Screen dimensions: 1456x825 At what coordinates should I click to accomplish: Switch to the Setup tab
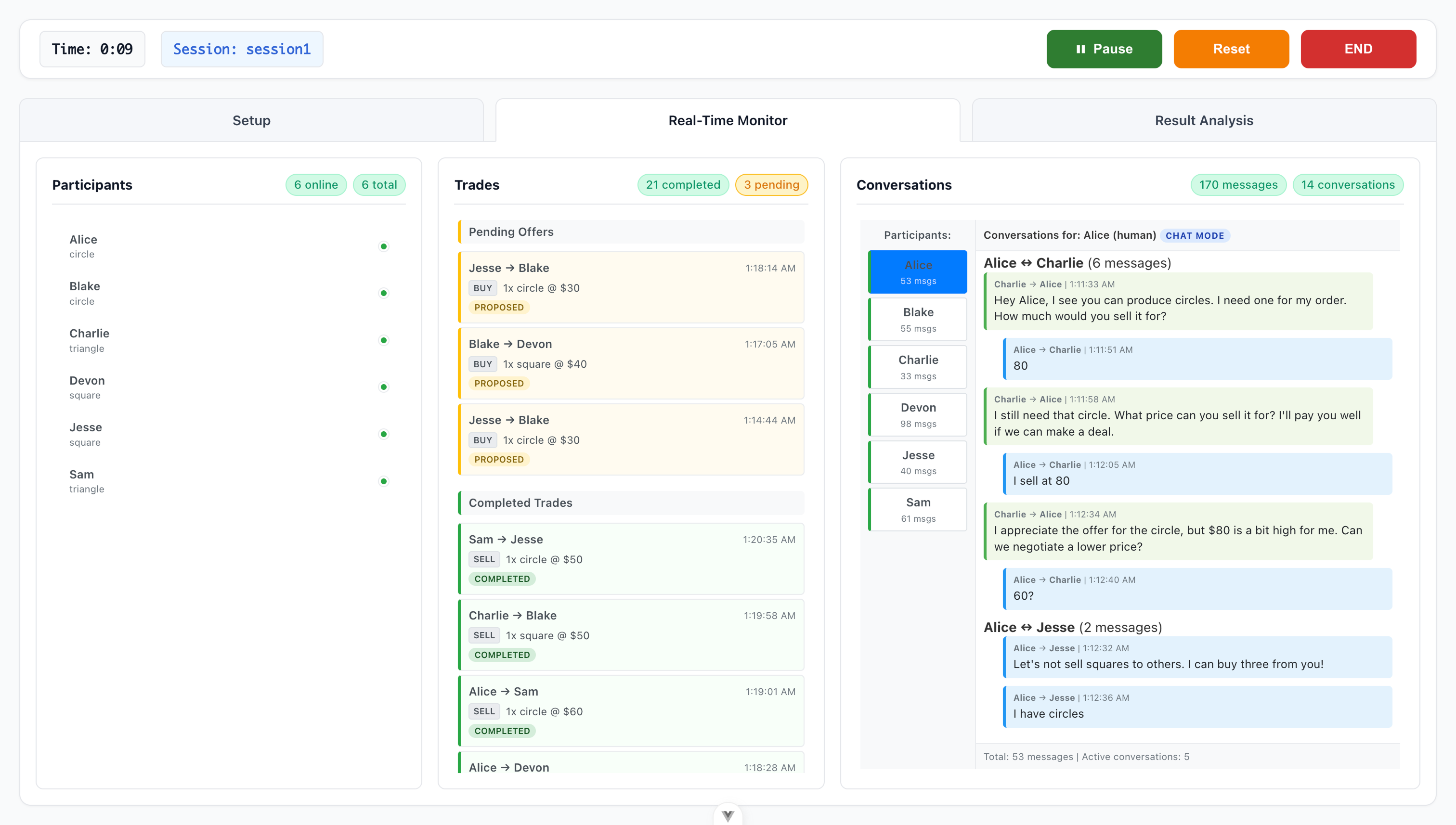tap(251, 120)
